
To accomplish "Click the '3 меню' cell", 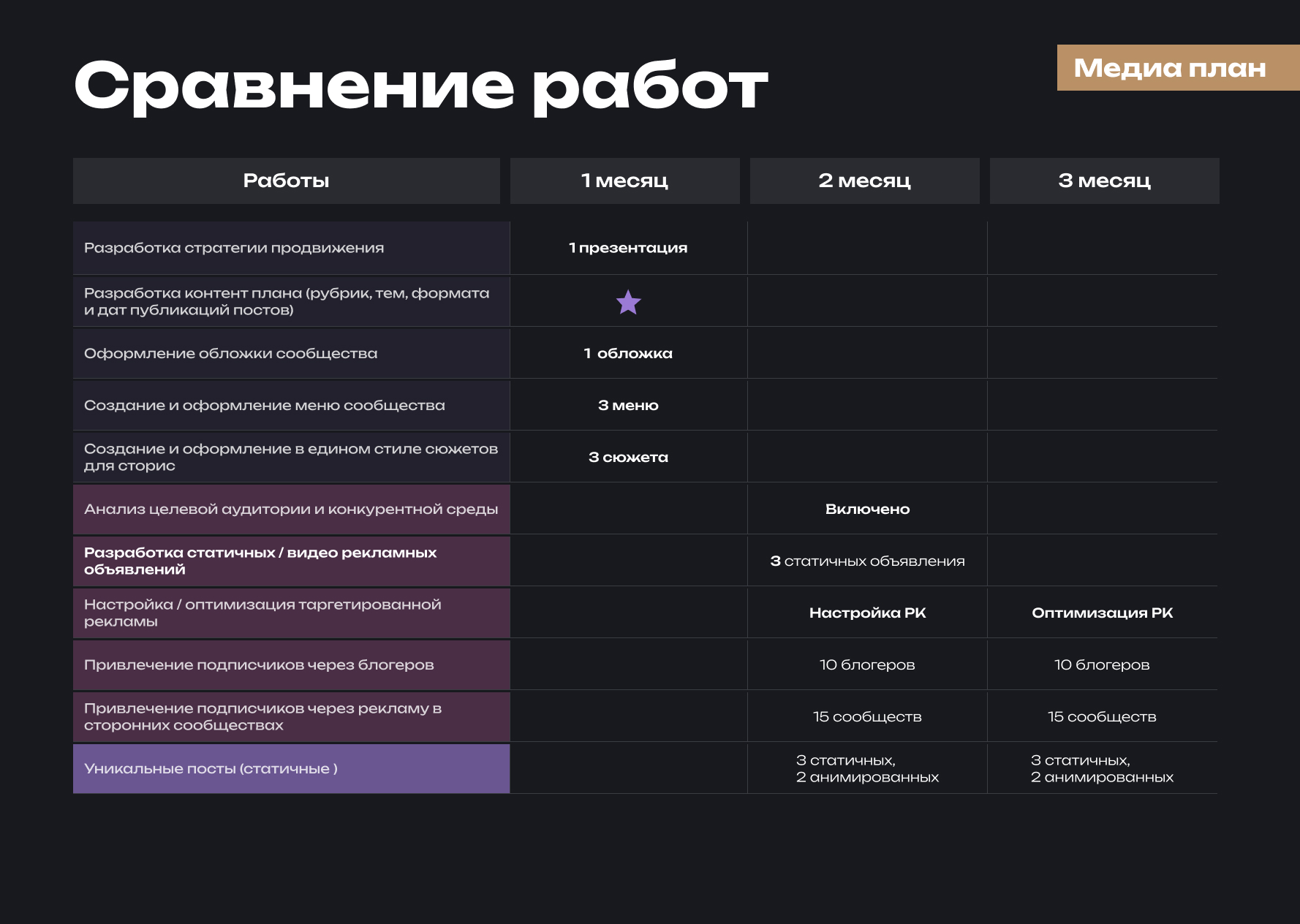I will point(628,405).
